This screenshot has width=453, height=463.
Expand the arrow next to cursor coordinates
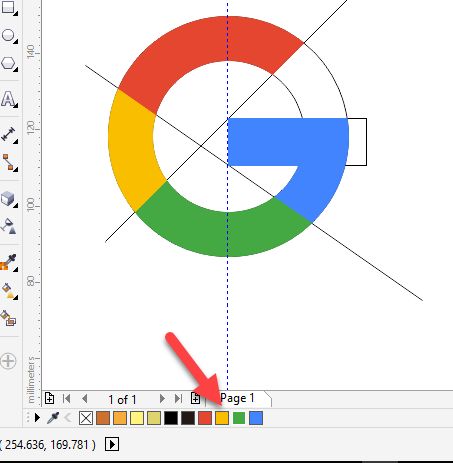pos(112,444)
